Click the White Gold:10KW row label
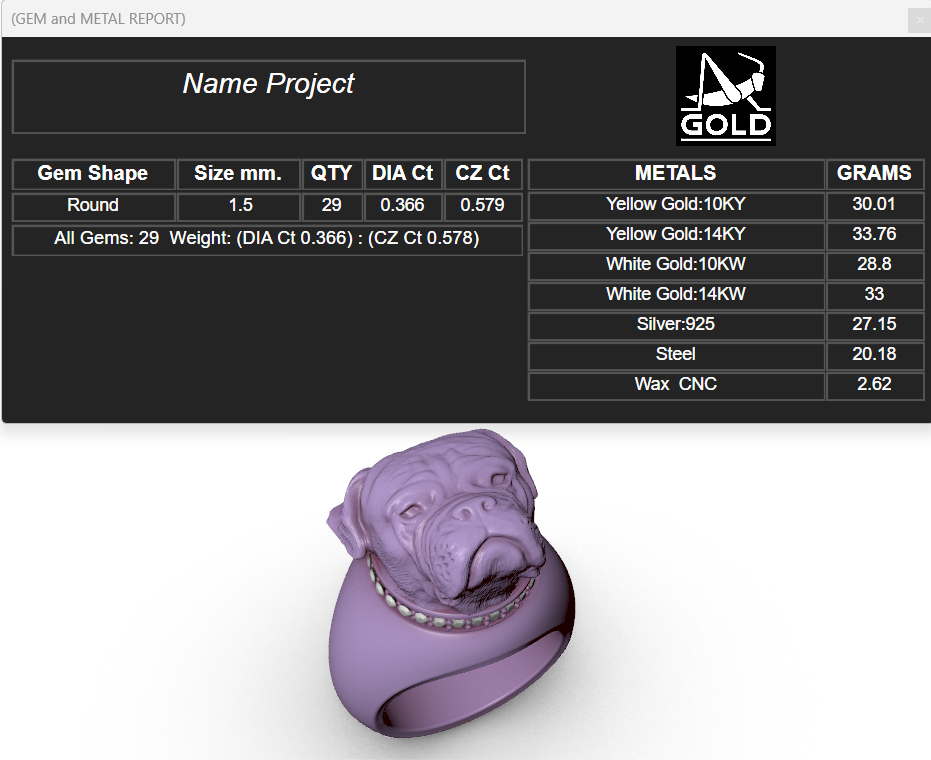The height and width of the screenshot is (760, 931). [676, 265]
